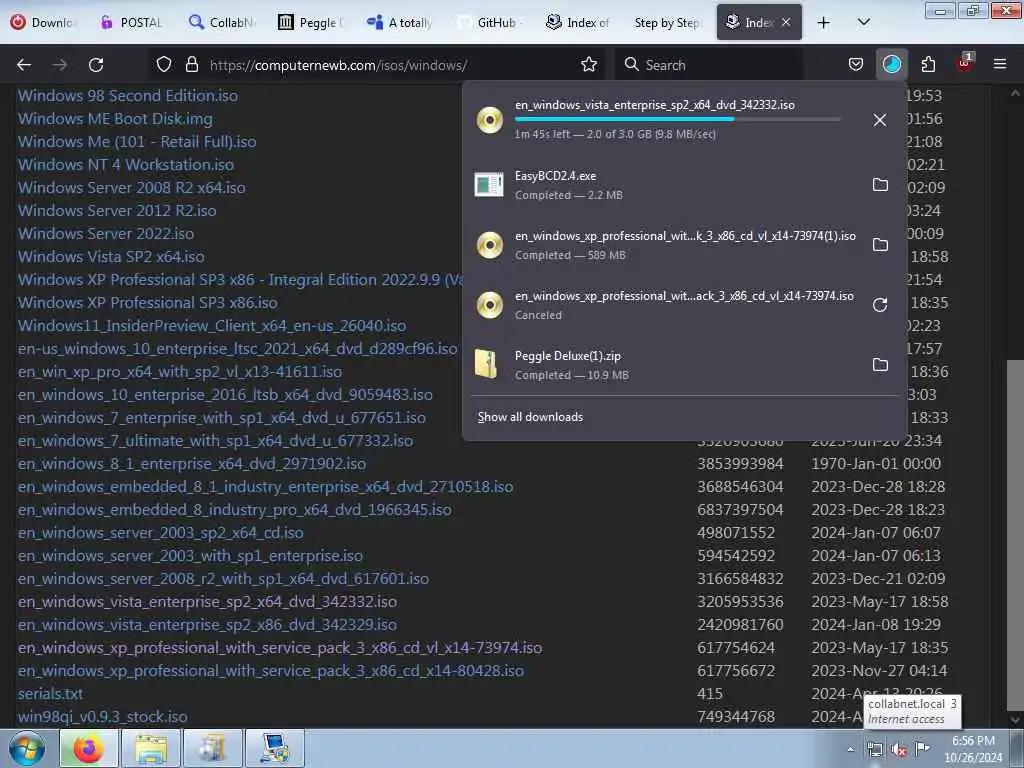Image resolution: width=1024 pixels, height=768 pixels.
Task: Switch to the Step by Step tab
Action: pyautogui.click(x=667, y=22)
